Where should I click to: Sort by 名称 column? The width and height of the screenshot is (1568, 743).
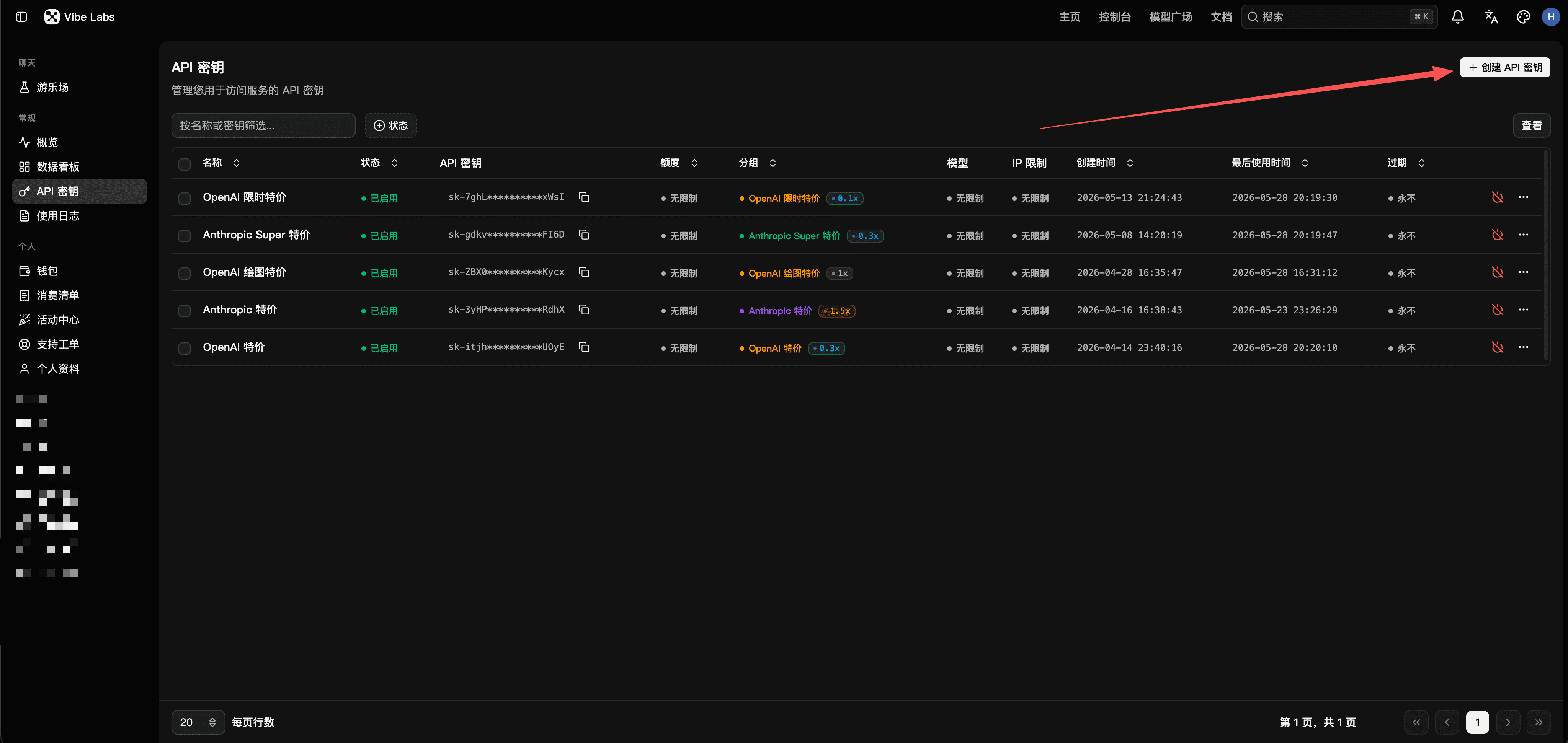(x=222, y=163)
